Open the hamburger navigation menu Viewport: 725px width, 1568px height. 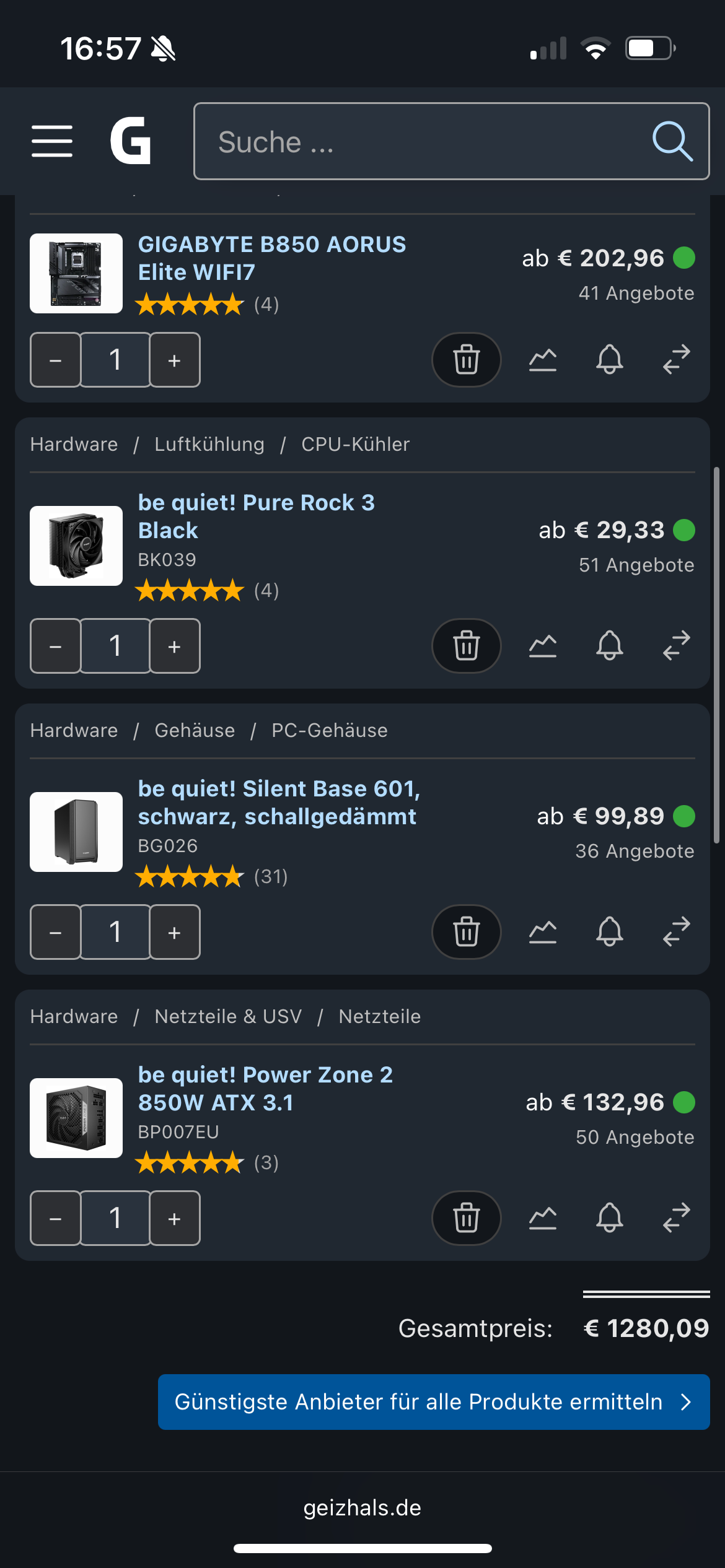[52, 141]
